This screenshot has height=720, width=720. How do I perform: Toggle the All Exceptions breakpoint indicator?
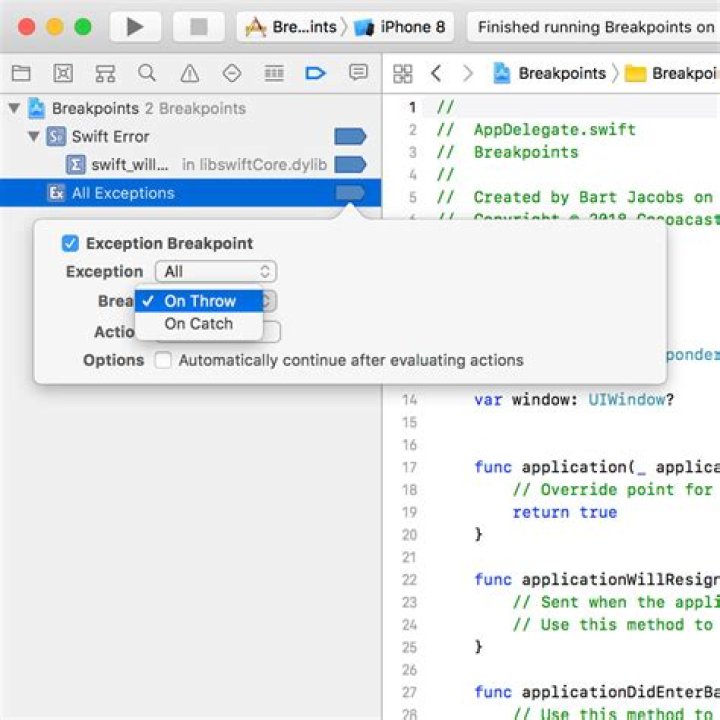click(x=350, y=193)
